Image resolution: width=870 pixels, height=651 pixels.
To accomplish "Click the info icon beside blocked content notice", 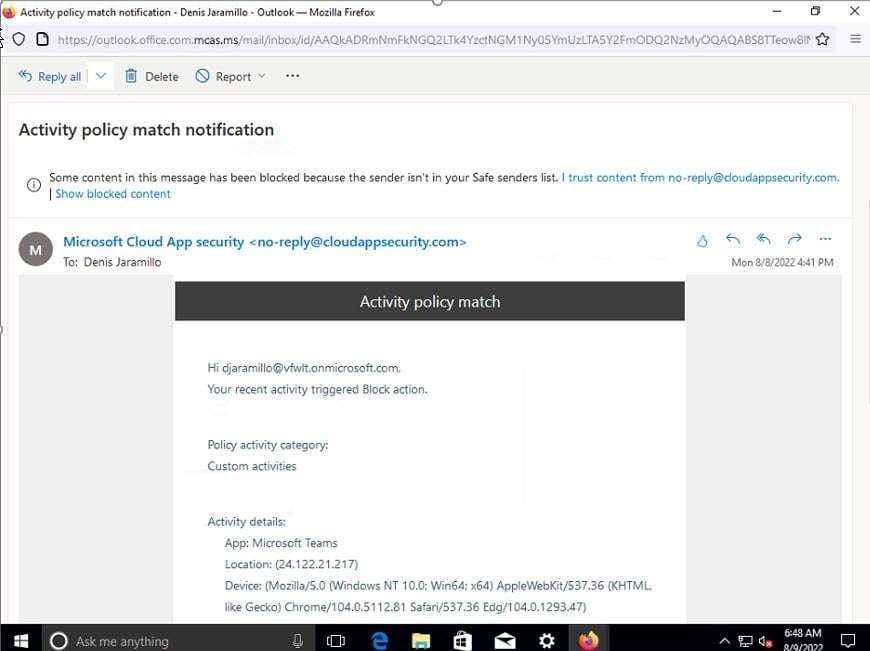I will (34, 185).
